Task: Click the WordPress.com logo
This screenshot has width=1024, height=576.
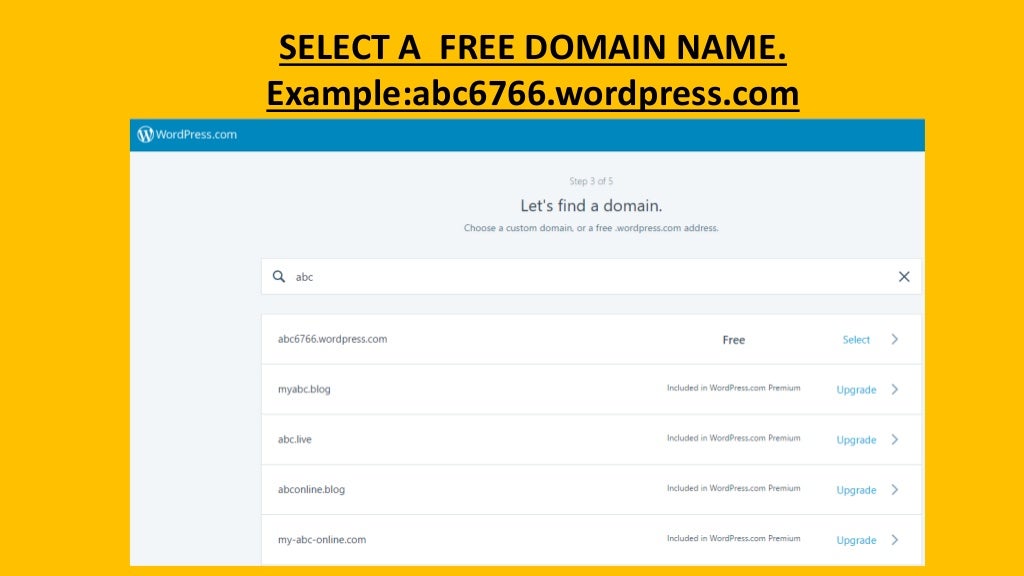Action: coord(187,135)
